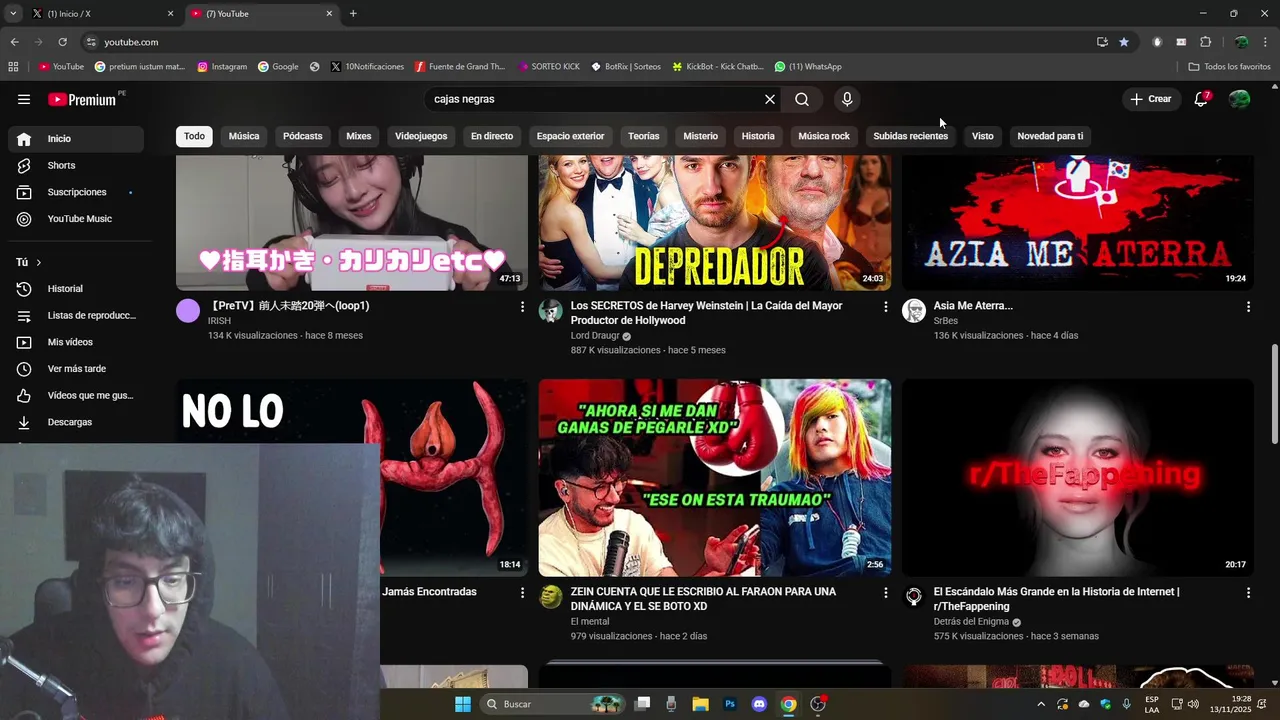The image size is (1280, 720).
Task: Open Listas de reproducción in the sidebar
Action: pyautogui.click(x=76, y=315)
